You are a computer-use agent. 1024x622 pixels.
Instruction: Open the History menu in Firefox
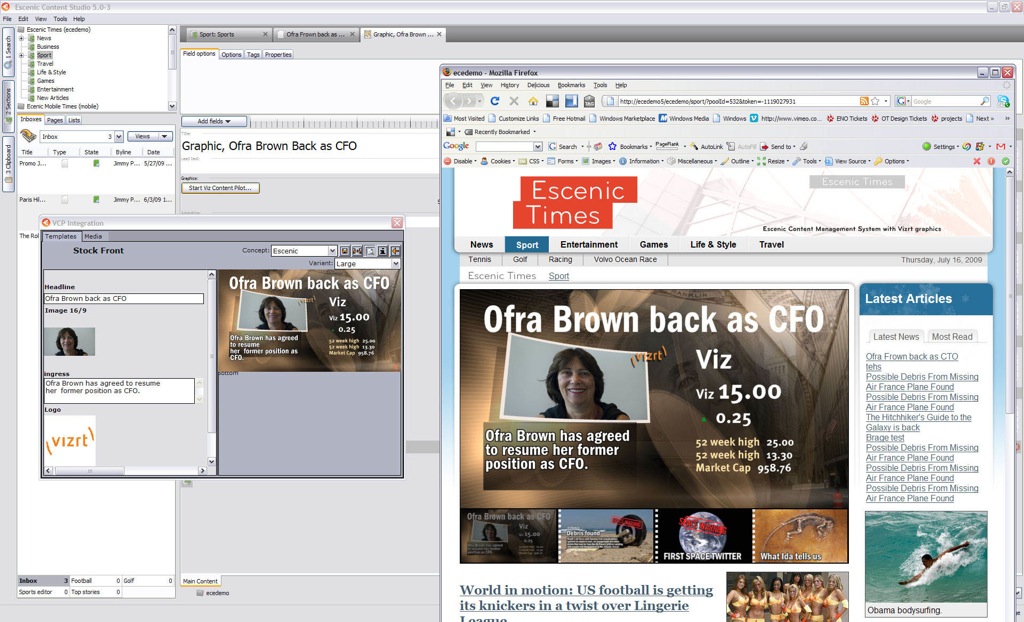point(509,85)
